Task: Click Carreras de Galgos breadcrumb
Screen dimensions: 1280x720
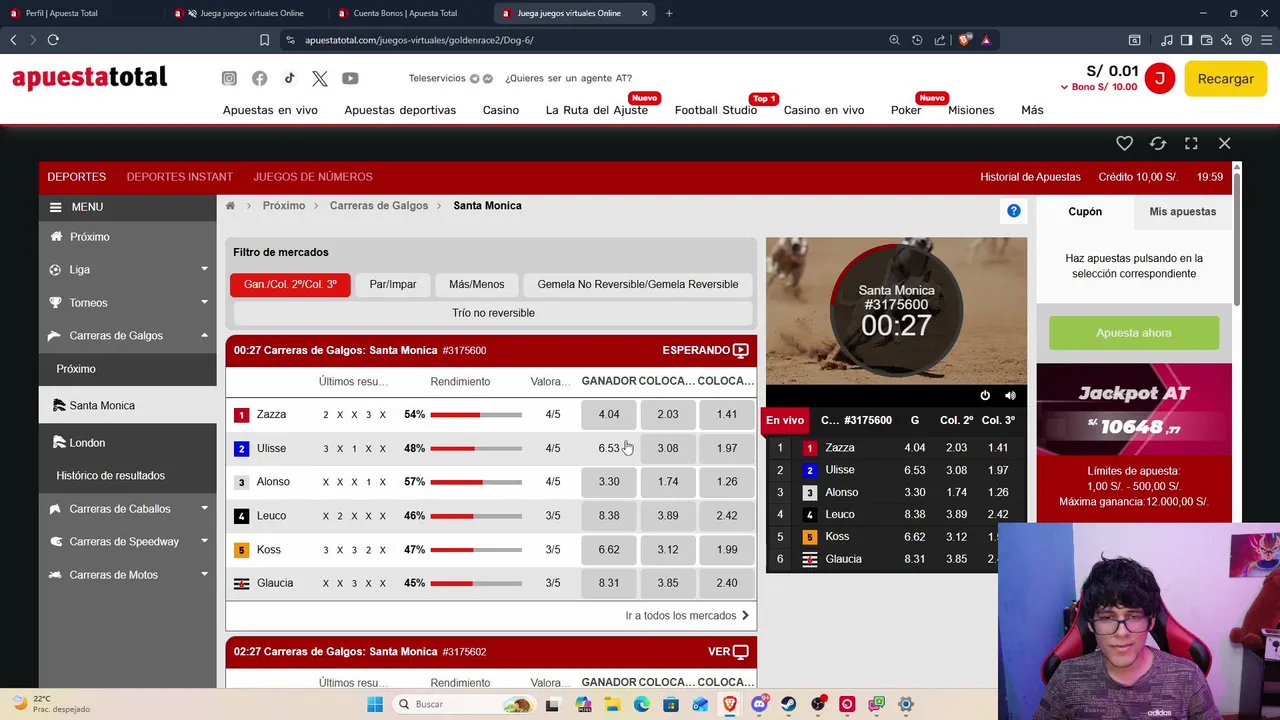Action: coord(379,206)
